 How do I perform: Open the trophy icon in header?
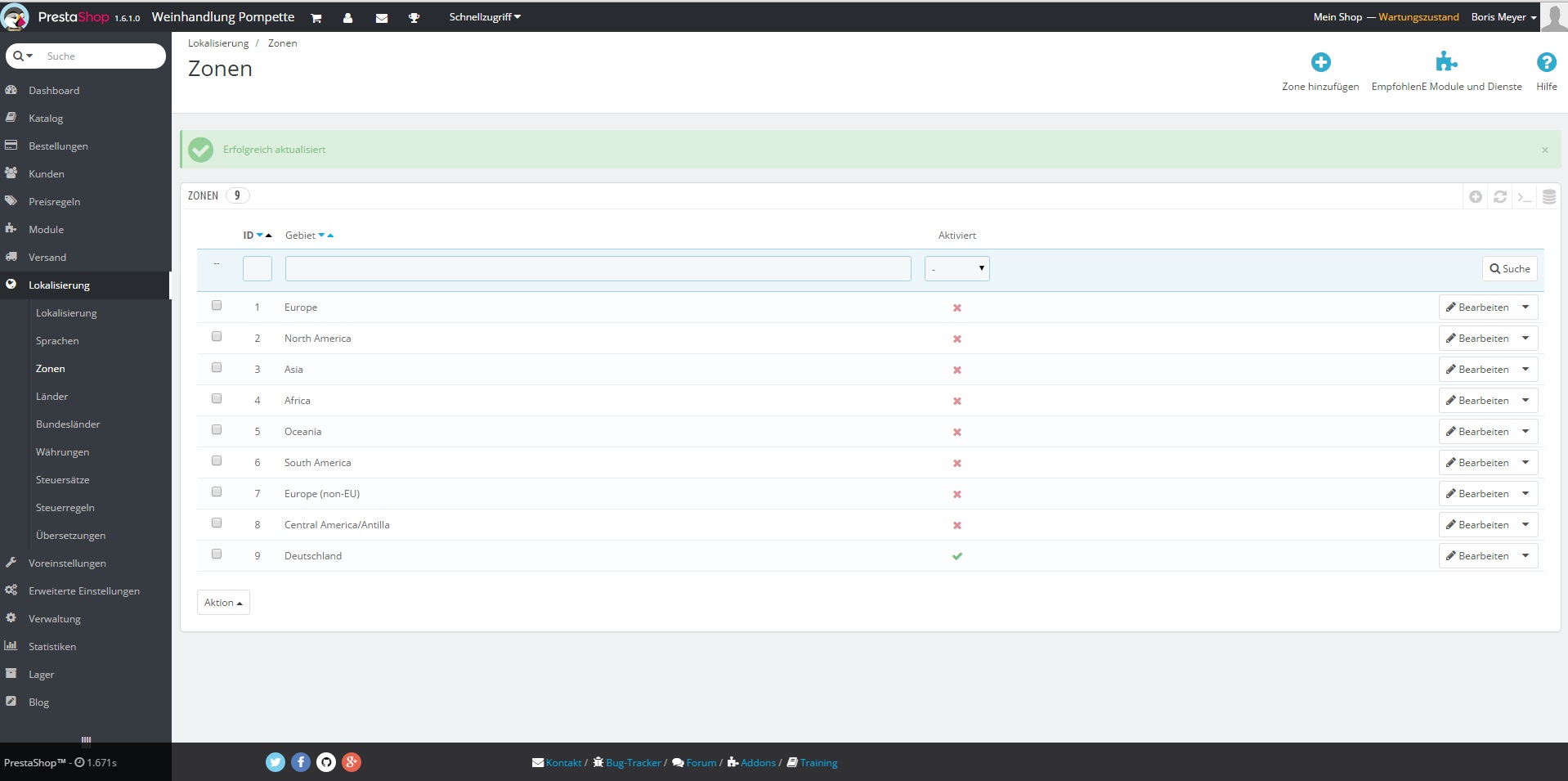pyautogui.click(x=414, y=18)
